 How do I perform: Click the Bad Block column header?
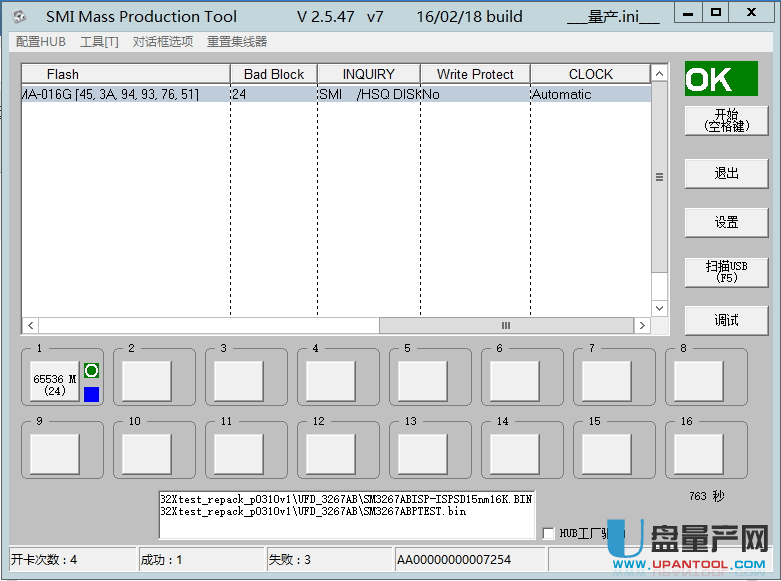tap(274, 74)
